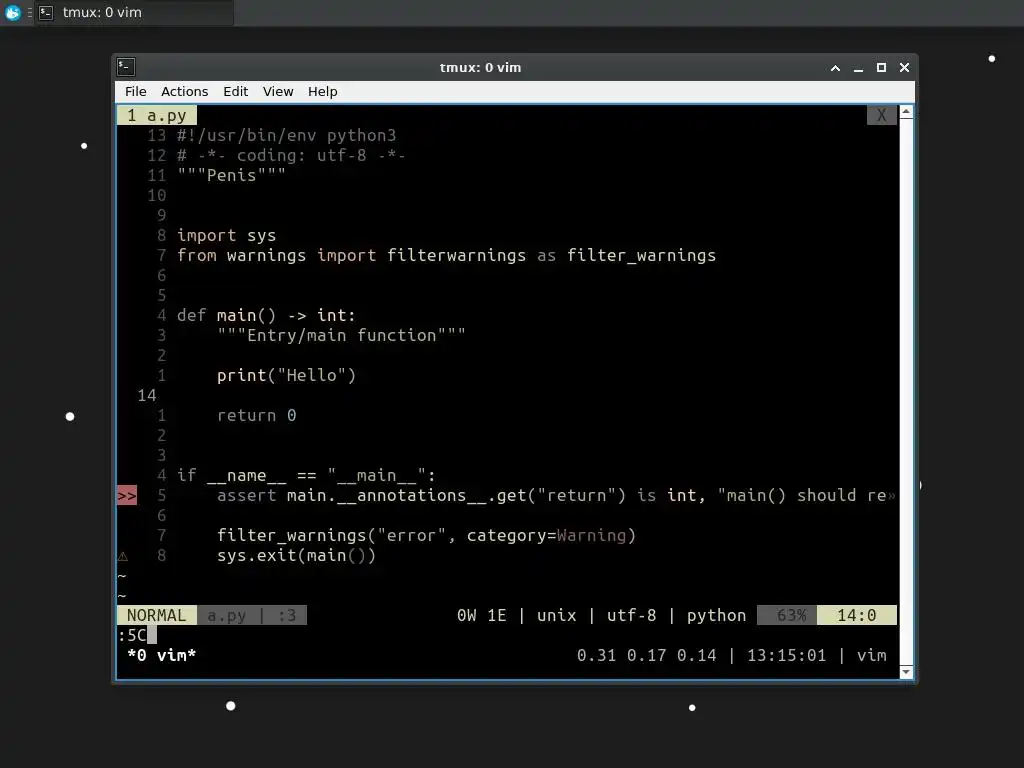
Task: Click the *0 vim* tmux window label
Action: click(161, 655)
